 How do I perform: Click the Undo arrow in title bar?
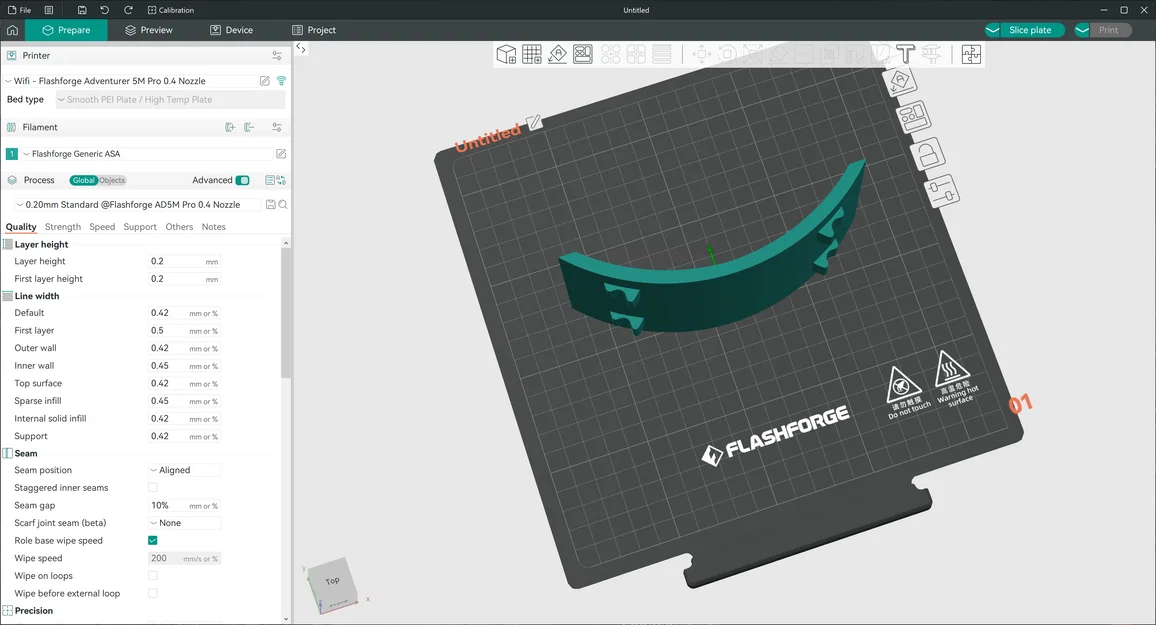105,10
